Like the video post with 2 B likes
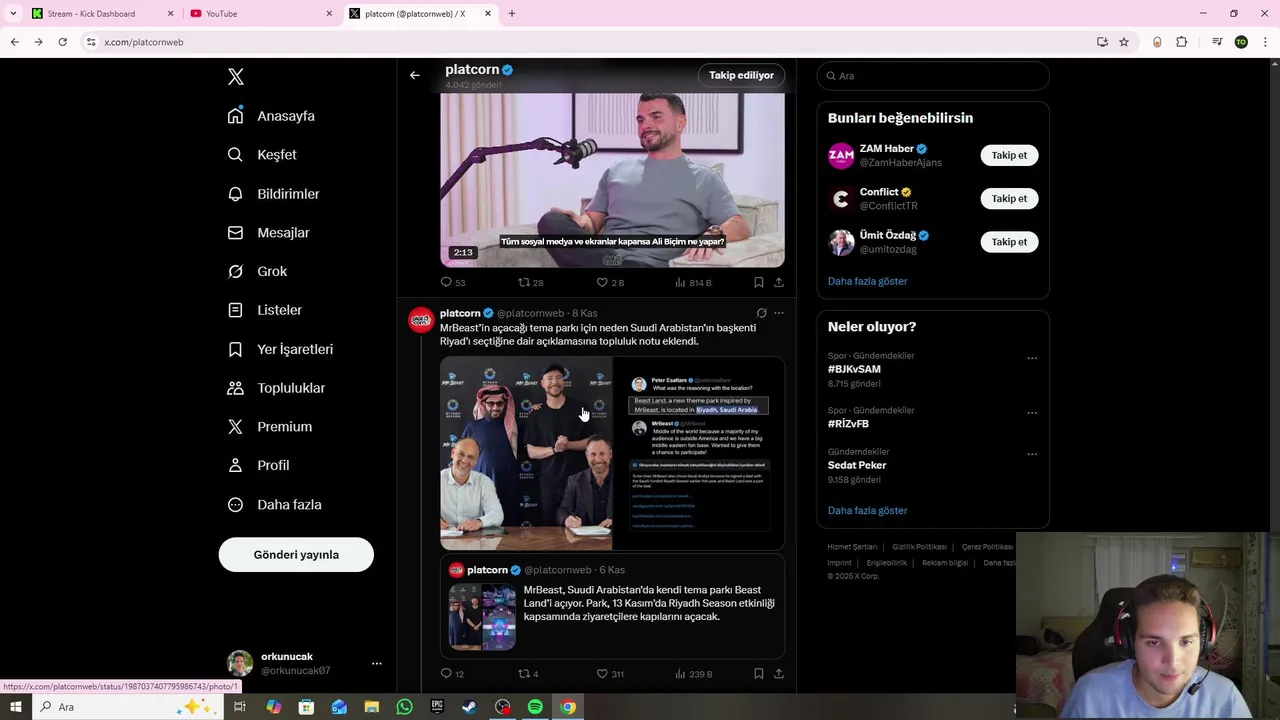The height and width of the screenshot is (720, 1280). point(610,283)
